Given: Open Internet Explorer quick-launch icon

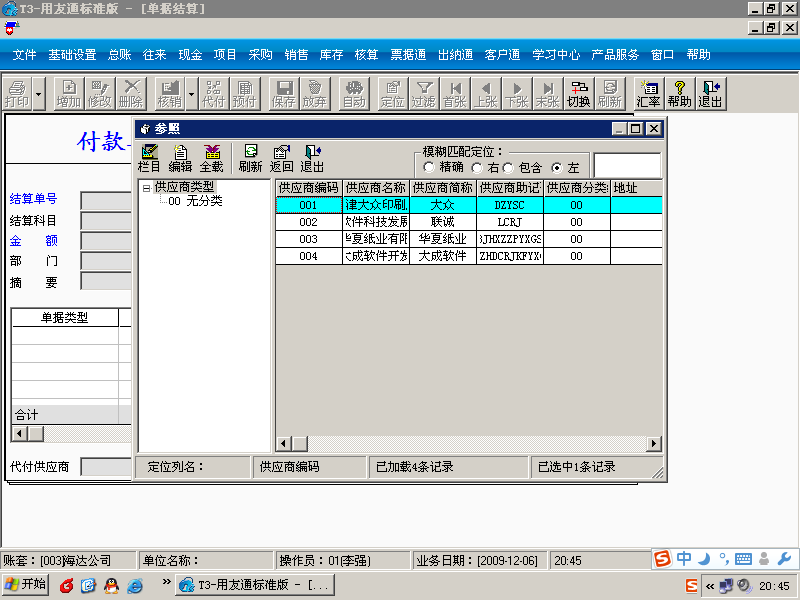Looking at the screenshot, I should (135, 585).
